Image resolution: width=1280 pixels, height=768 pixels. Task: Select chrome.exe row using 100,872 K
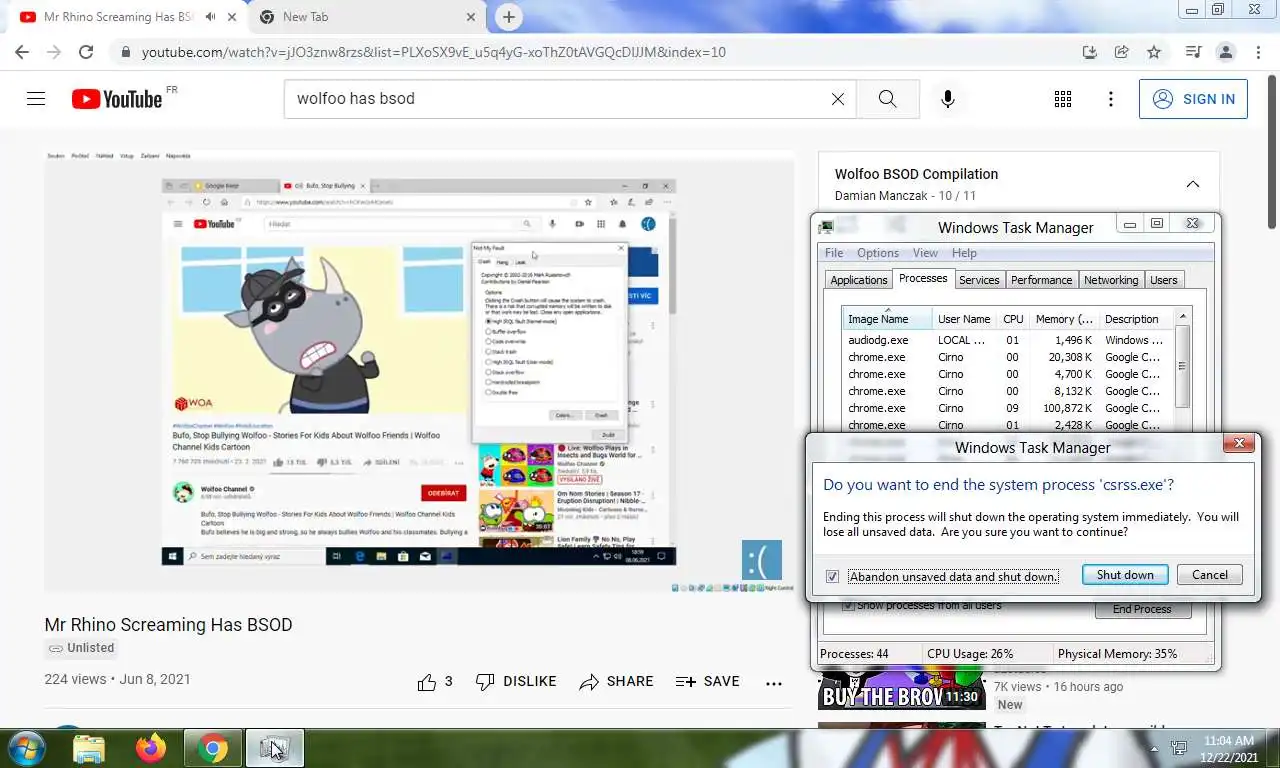(1007, 408)
